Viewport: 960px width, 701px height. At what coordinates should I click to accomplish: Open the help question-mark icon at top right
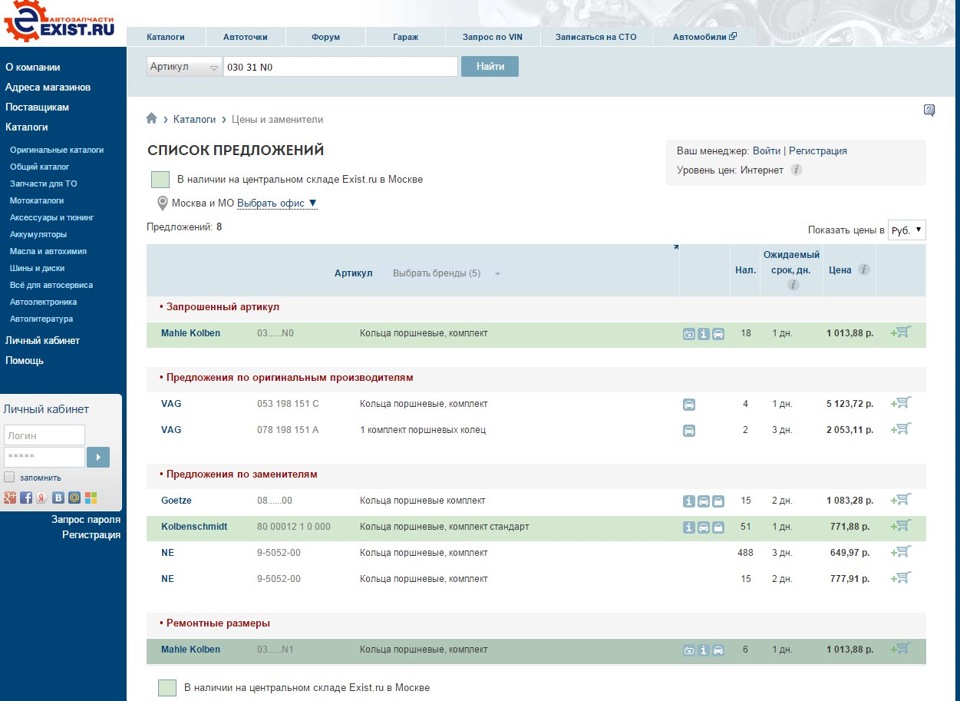929,110
